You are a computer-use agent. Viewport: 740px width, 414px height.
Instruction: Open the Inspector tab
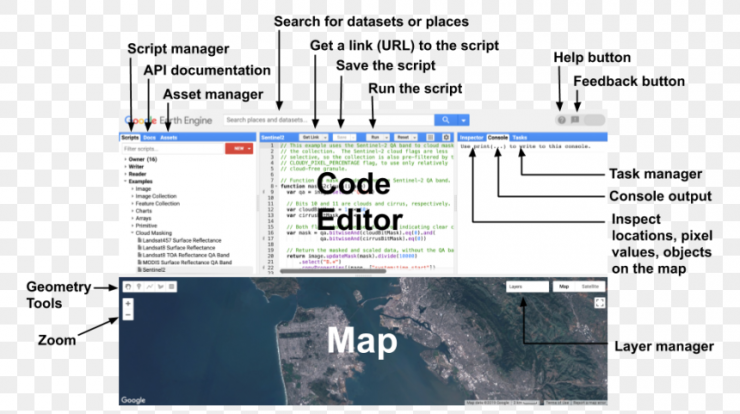coord(471,137)
